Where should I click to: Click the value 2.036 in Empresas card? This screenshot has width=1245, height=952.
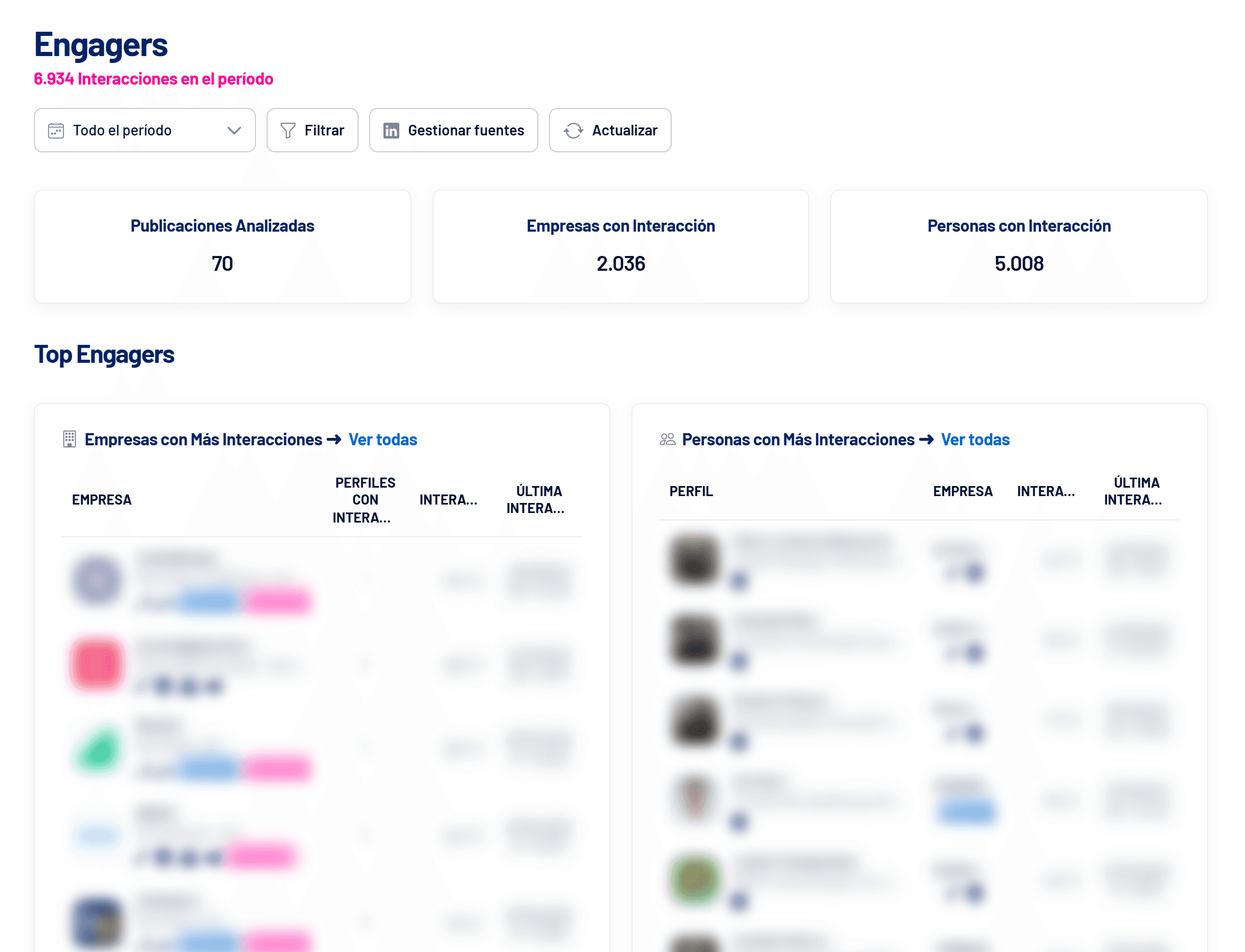(x=620, y=263)
